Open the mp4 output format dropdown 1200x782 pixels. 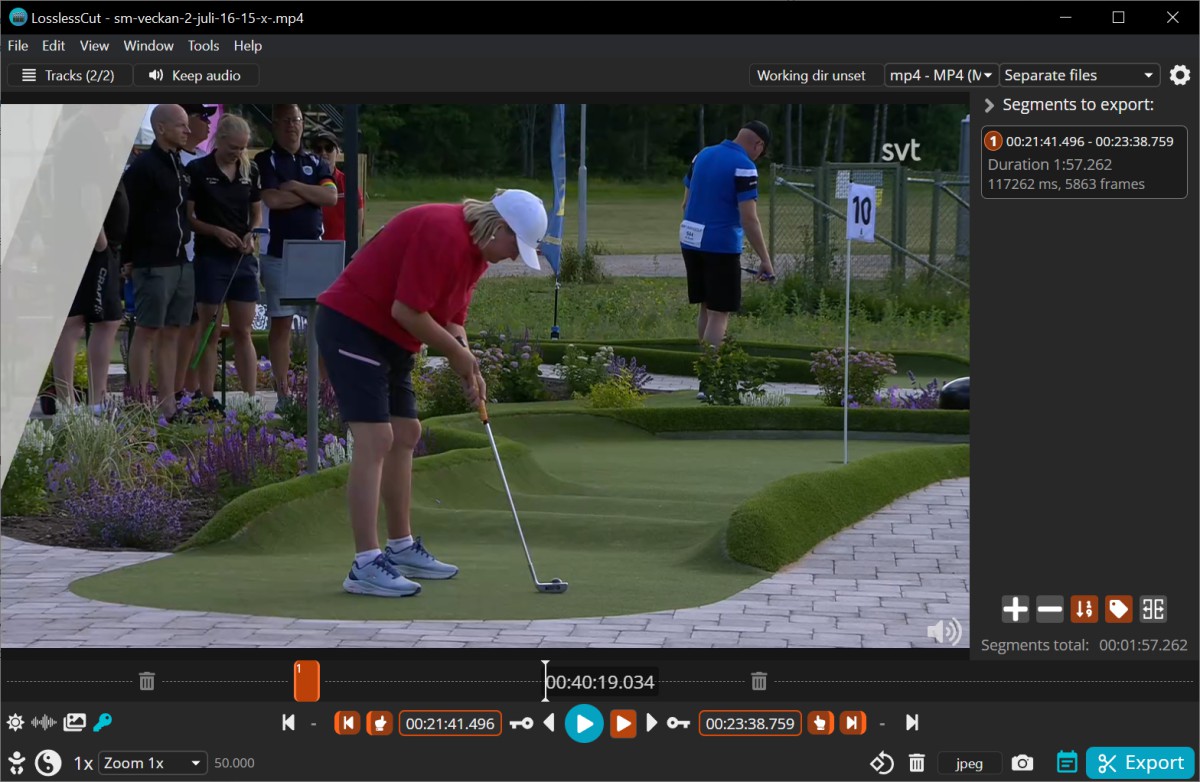tap(941, 75)
